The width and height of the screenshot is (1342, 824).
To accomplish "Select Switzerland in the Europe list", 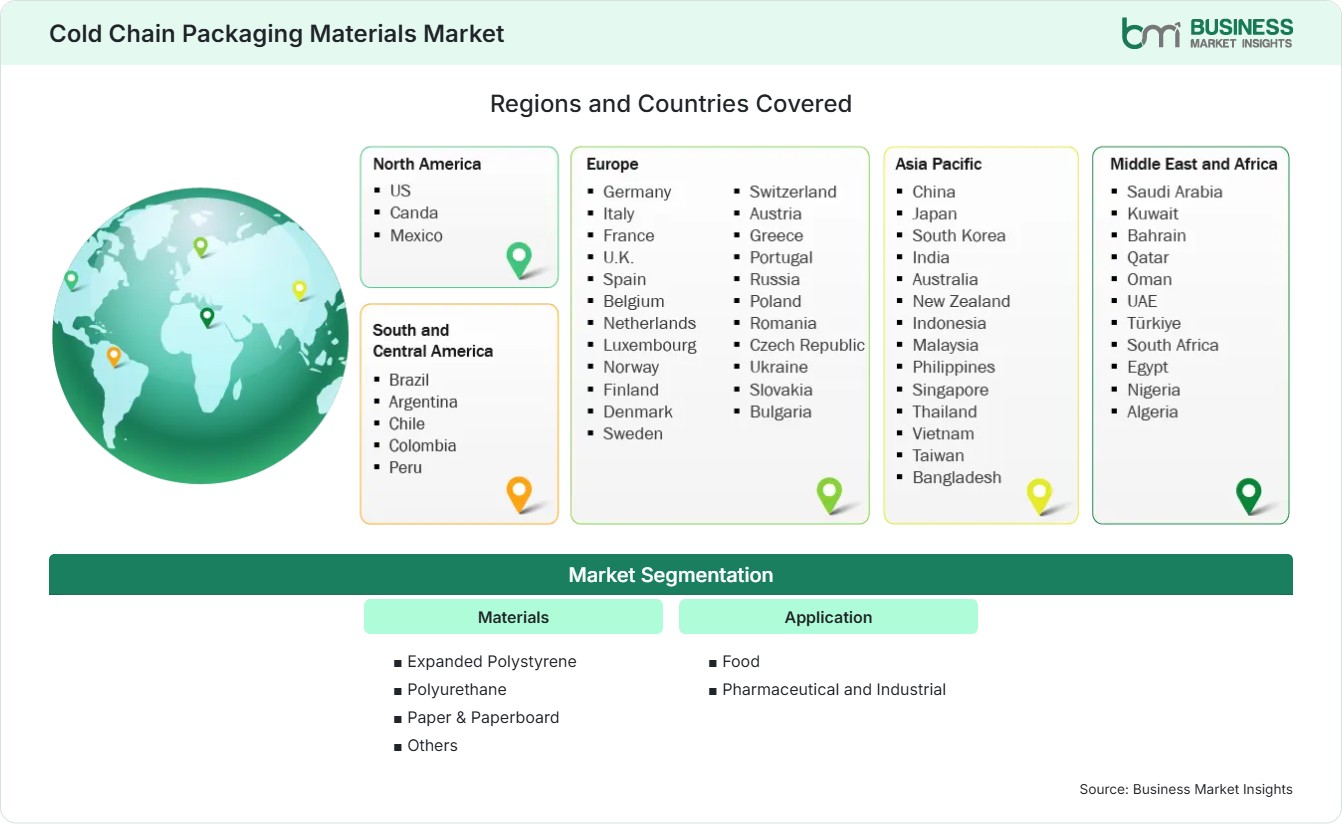I will coord(793,191).
